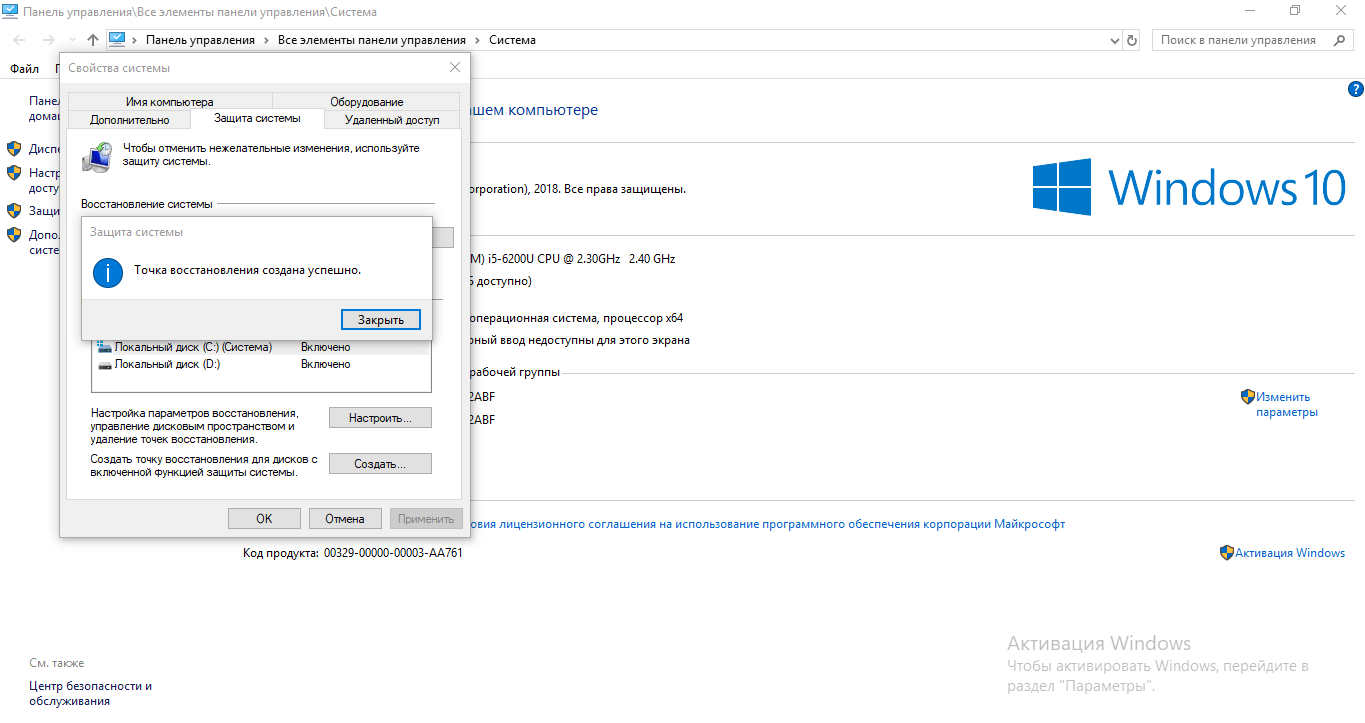
Task: Close the restore point created message
Action: point(380,320)
